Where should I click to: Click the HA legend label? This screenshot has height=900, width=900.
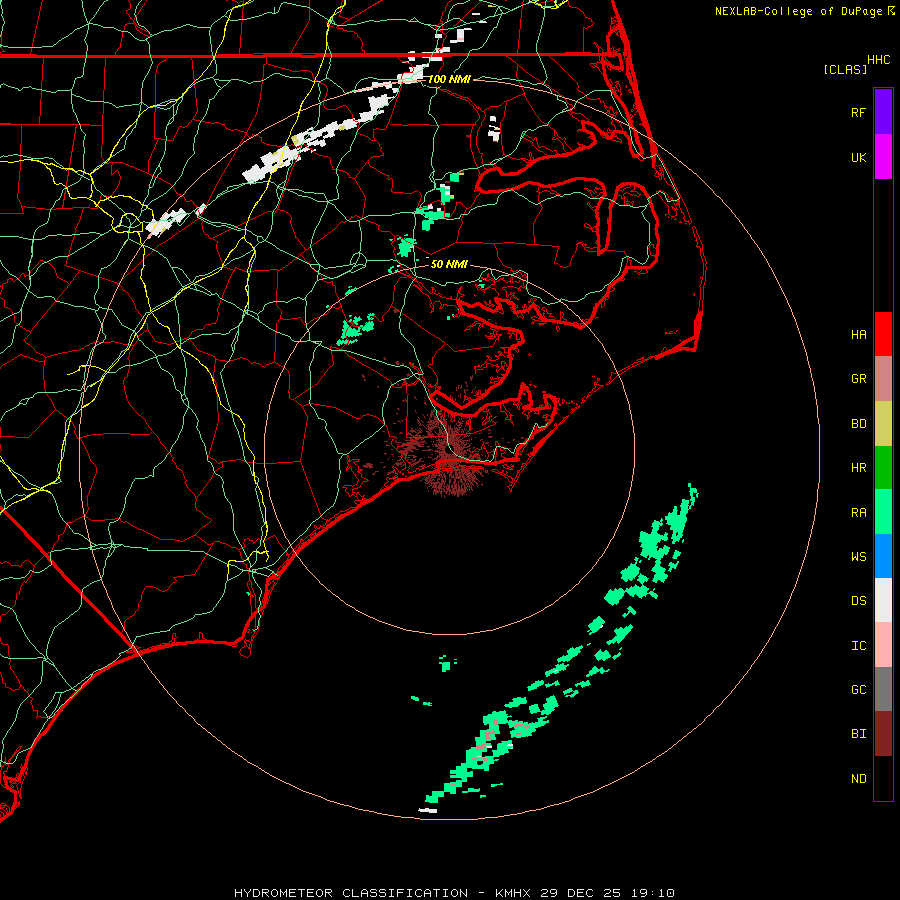858,334
